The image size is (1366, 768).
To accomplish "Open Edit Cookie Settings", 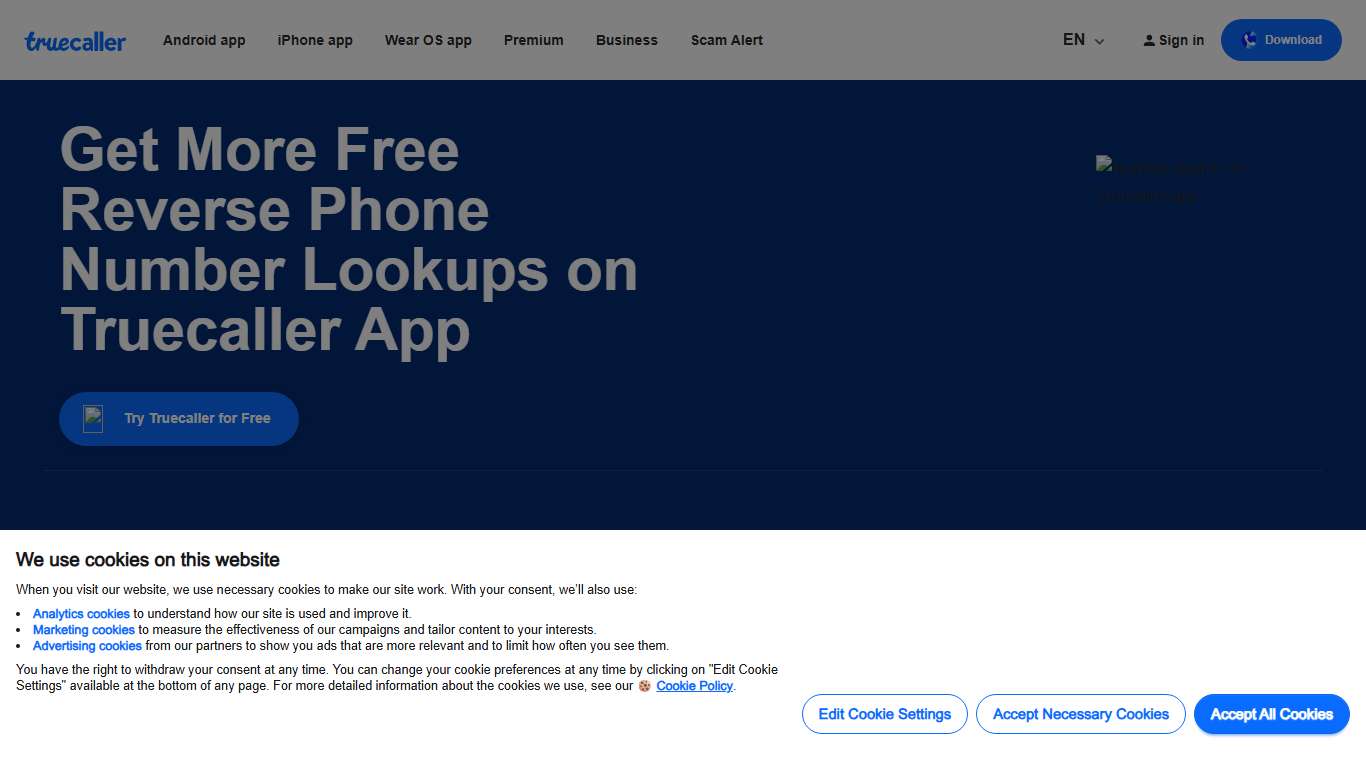I will (884, 714).
